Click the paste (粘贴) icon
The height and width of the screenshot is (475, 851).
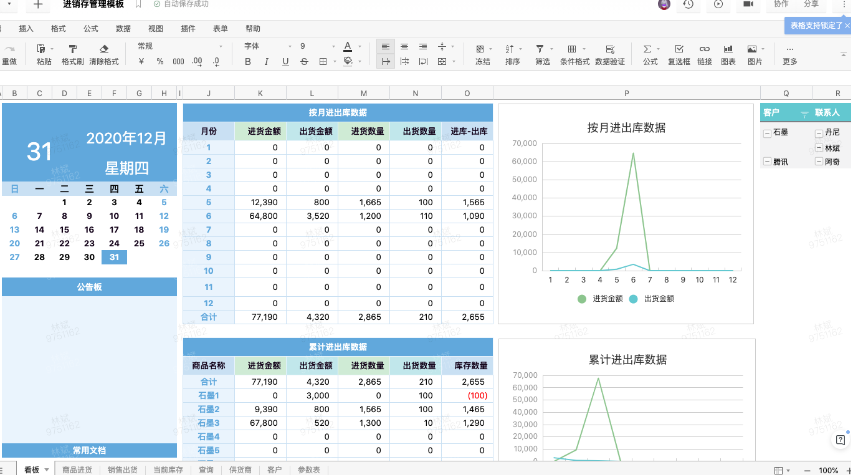click(41, 49)
